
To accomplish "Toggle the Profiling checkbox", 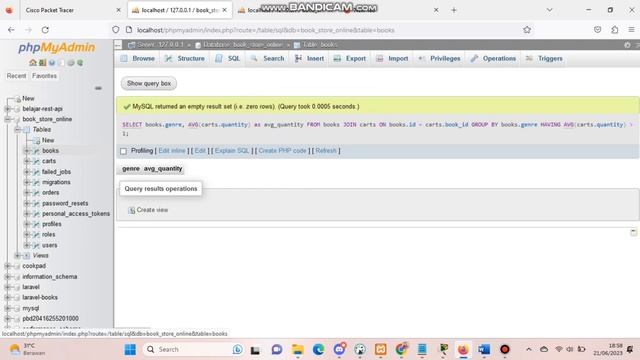I will [x=124, y=151].
